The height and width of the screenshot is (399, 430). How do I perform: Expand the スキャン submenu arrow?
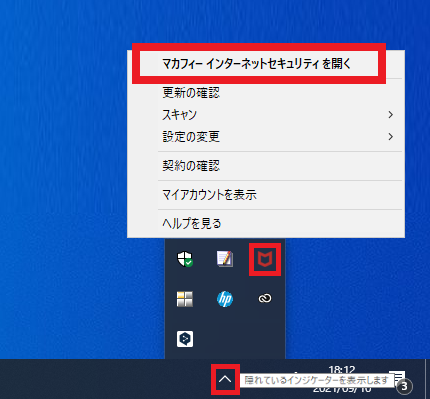(x=391, y=115)
